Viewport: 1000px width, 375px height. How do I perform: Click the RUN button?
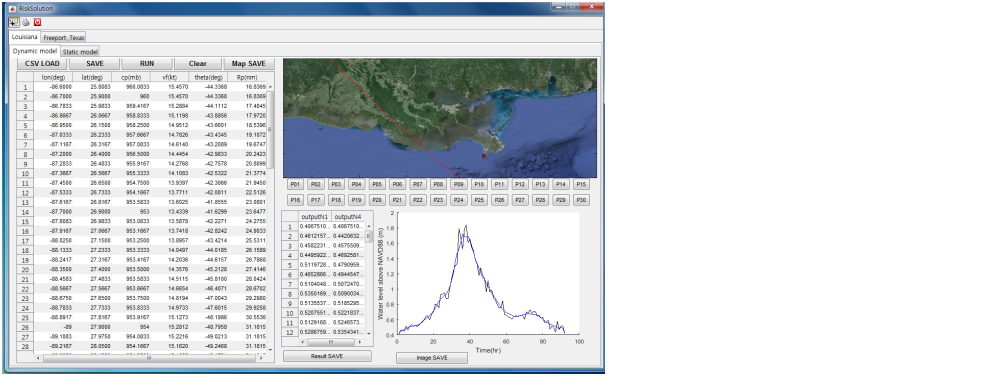click(147, 64)
